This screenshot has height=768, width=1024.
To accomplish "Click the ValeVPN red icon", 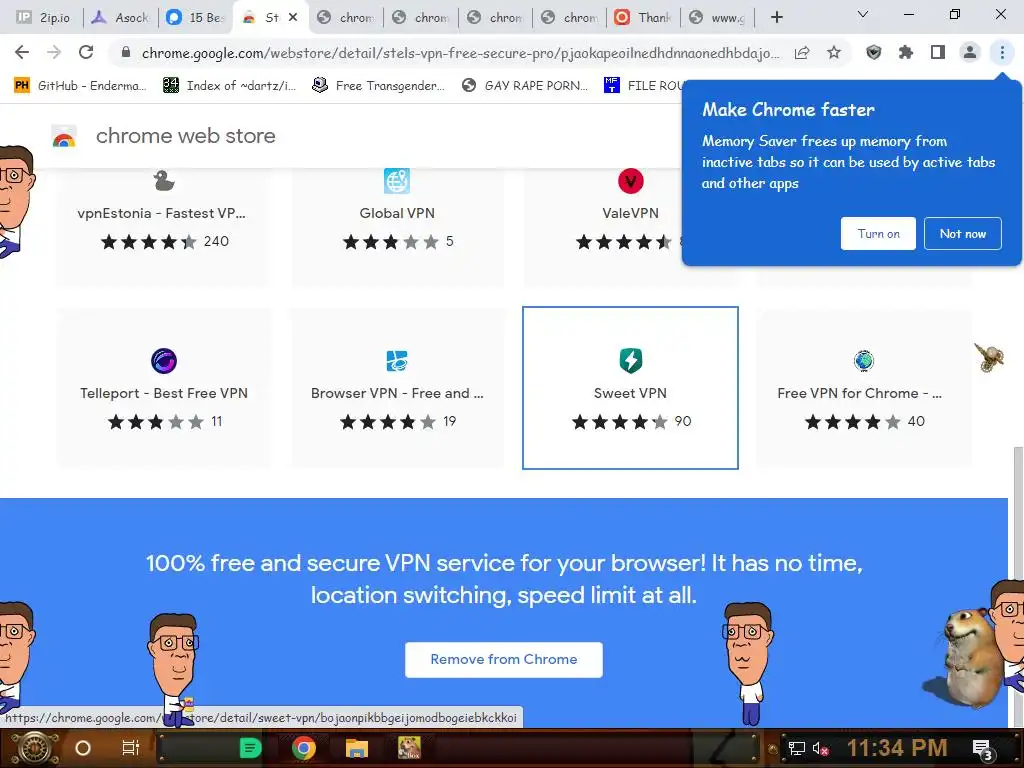I will point(630,181).
